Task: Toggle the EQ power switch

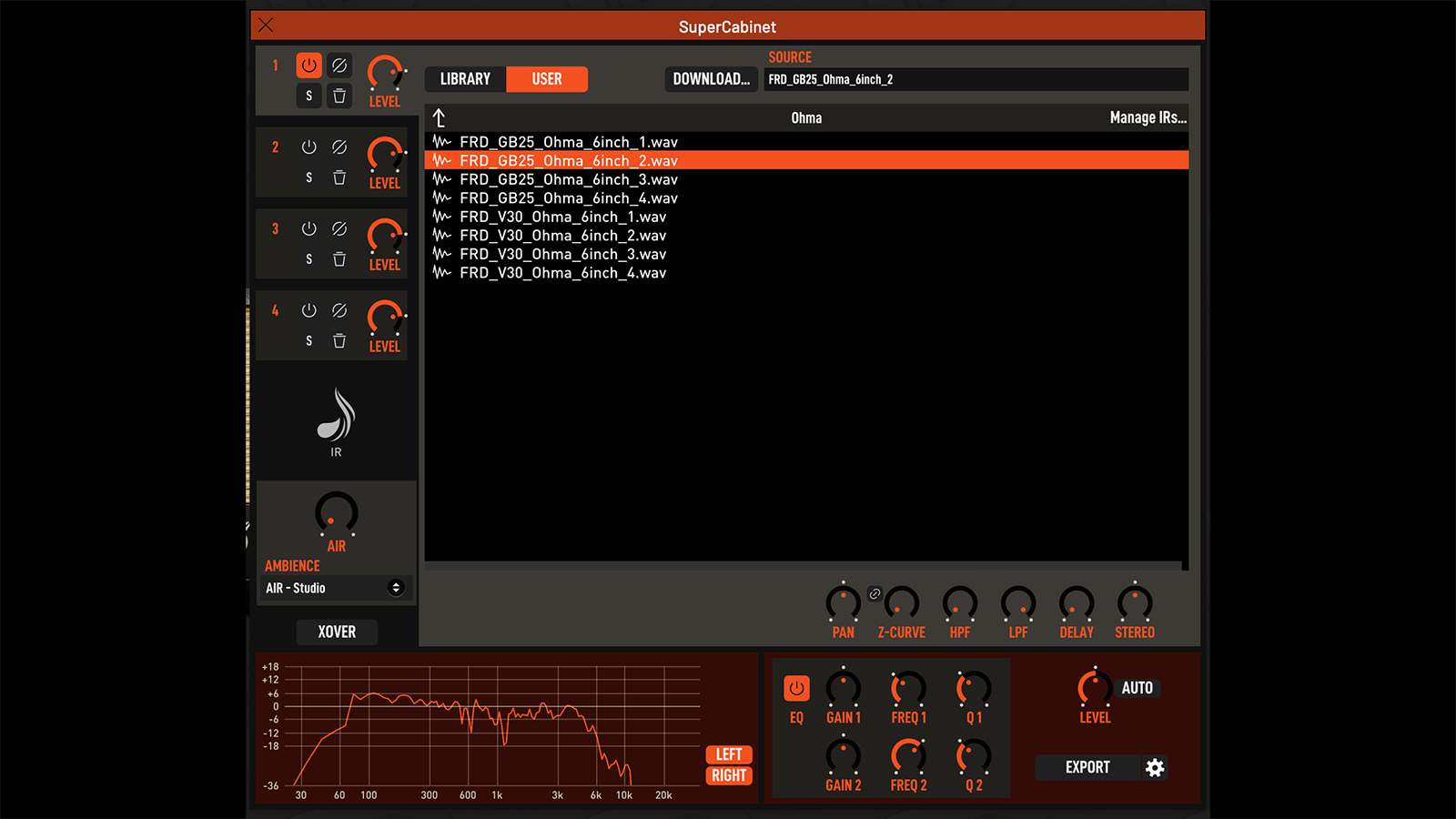Action: (796, 688)
